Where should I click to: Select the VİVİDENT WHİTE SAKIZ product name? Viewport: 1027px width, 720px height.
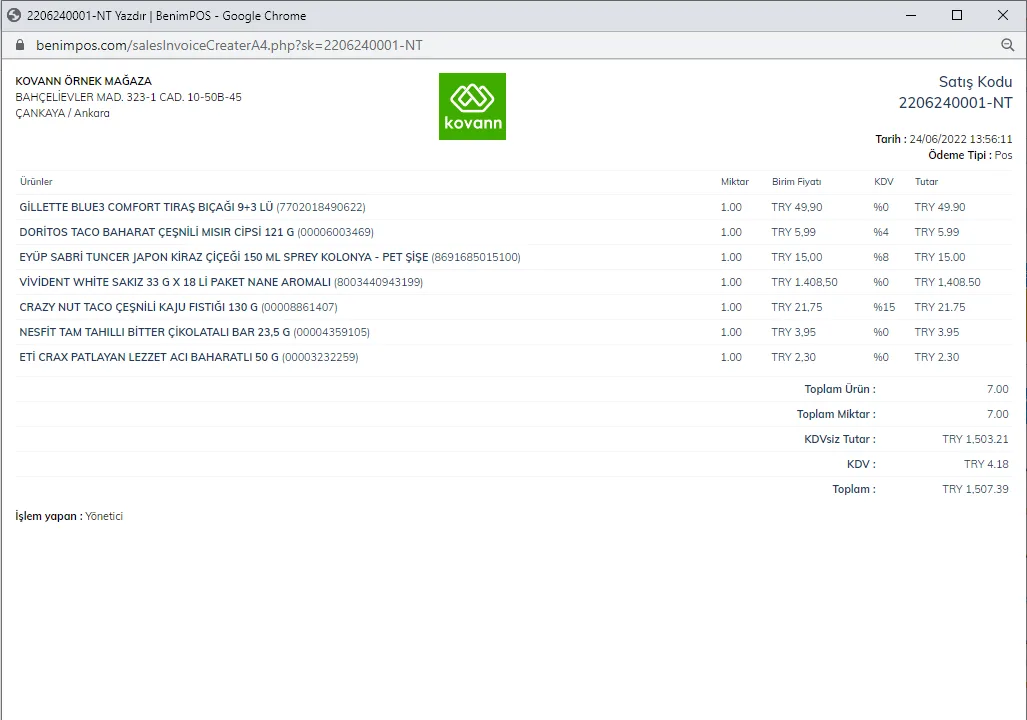click(x=175, y=282)
